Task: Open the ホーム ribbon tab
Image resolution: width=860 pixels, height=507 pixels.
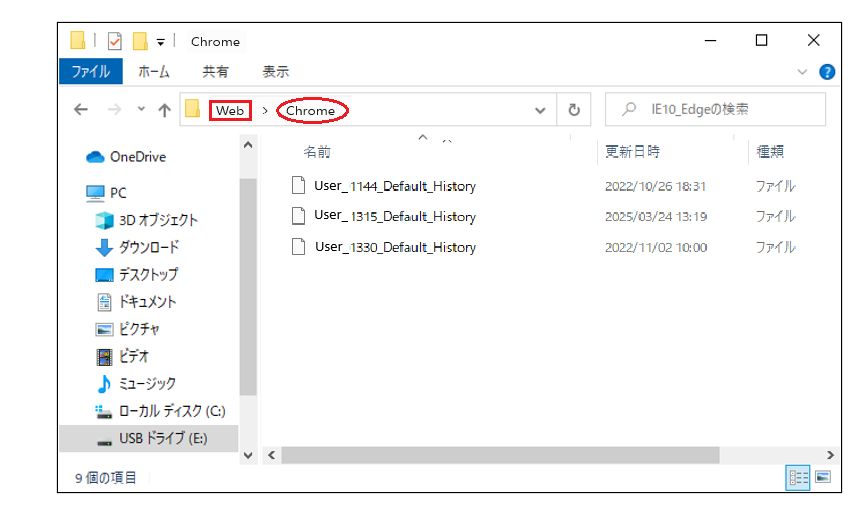Action: click(x=154, y=71)
